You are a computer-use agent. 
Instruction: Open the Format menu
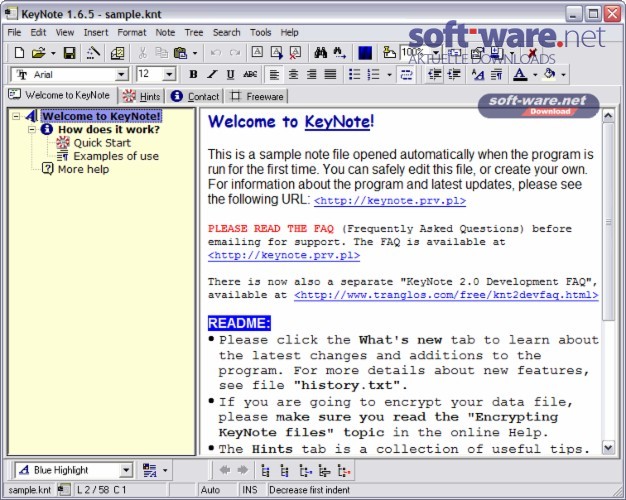132,32
